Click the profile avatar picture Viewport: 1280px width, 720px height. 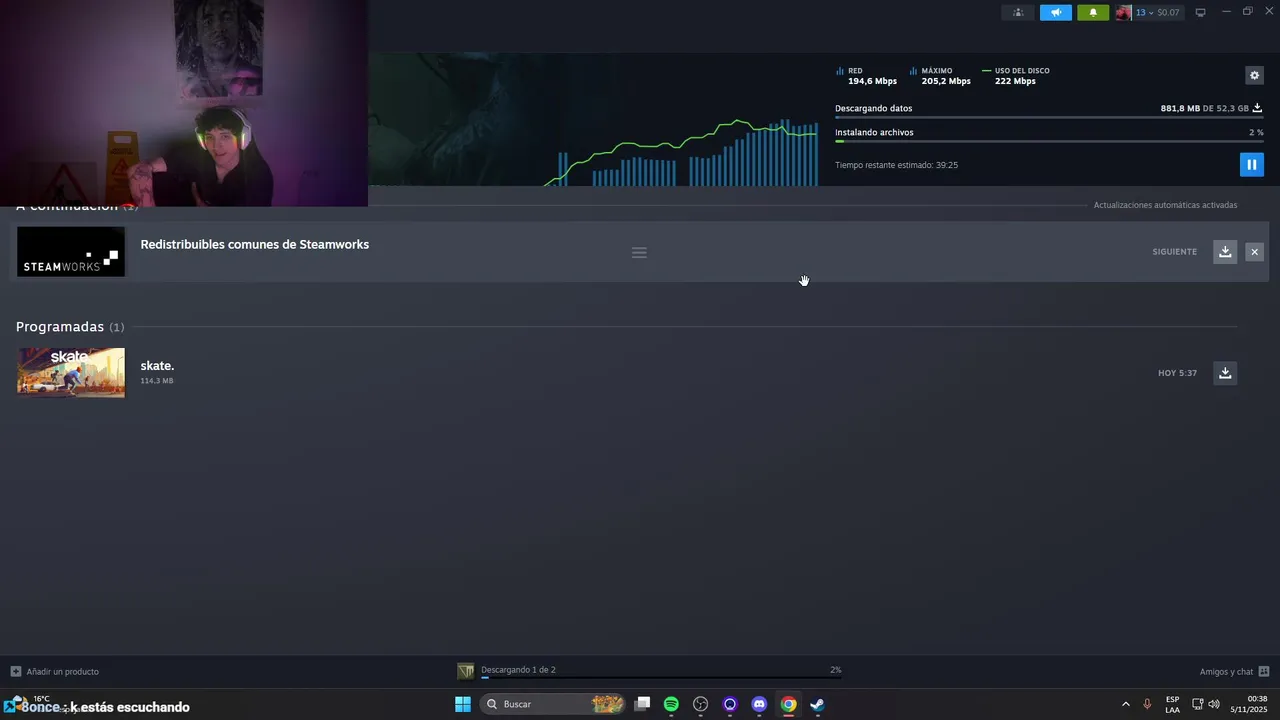coord(1124,12)
